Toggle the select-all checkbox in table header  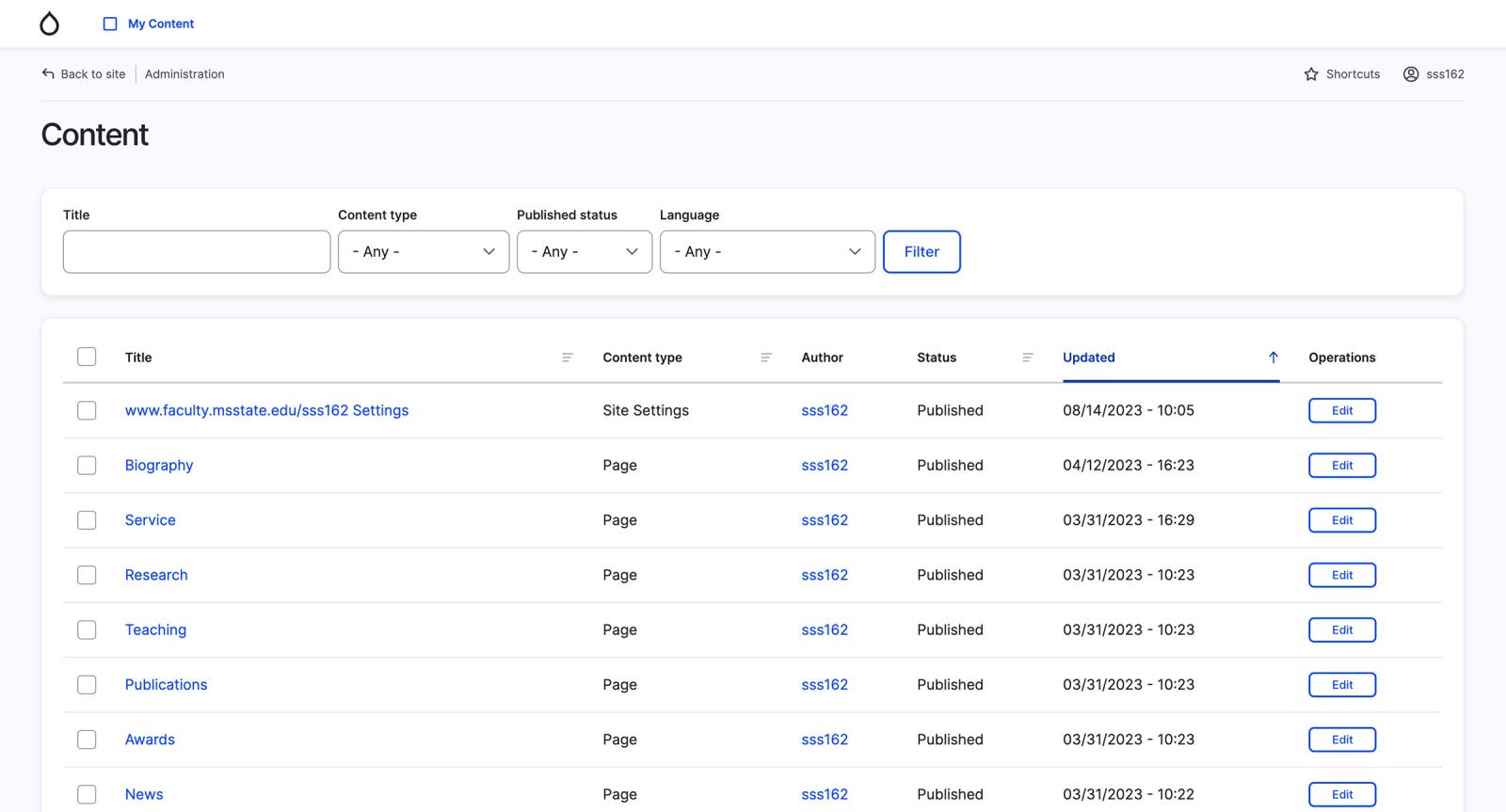click(87, 357)
